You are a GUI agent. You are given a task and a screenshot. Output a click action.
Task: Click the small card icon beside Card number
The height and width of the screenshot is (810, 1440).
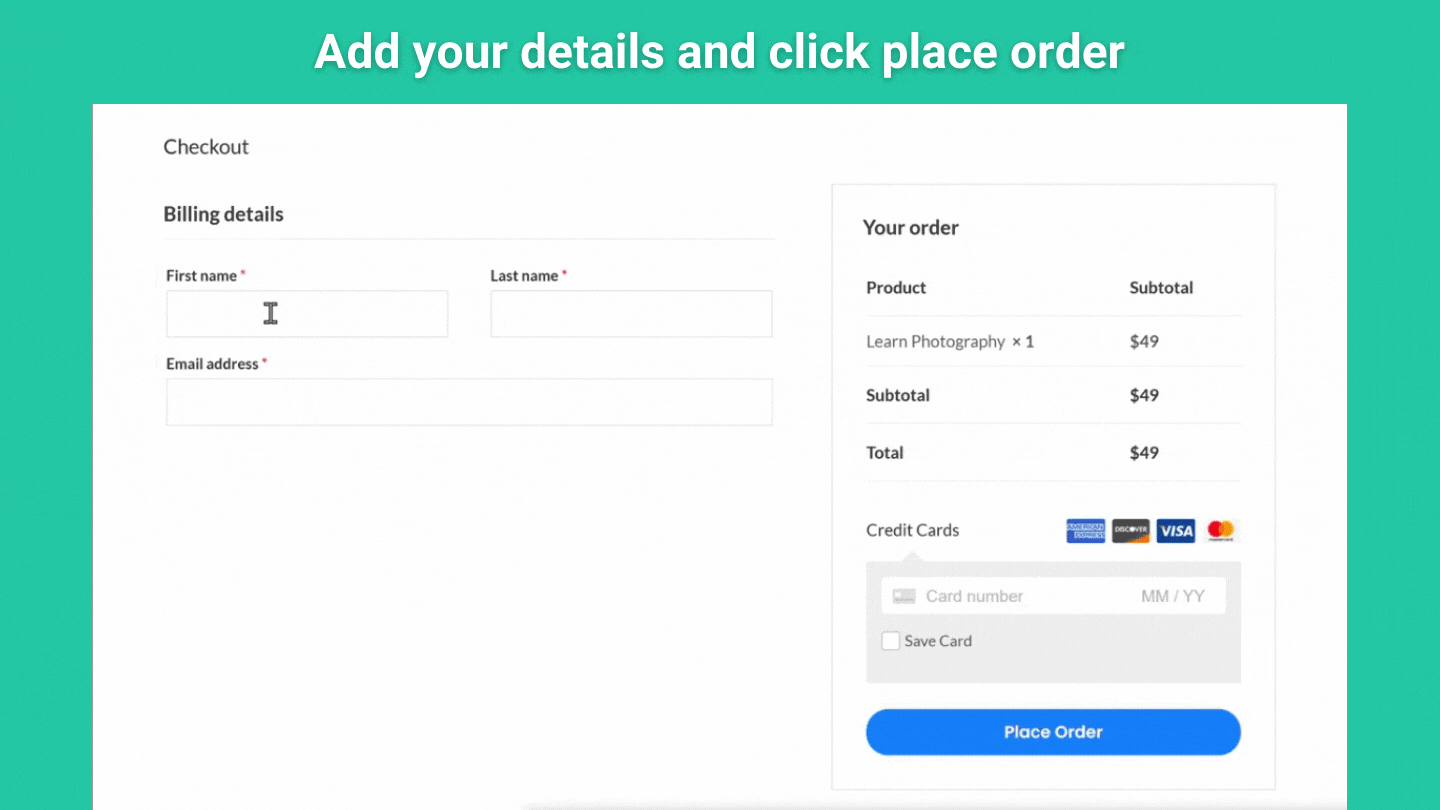tap(904, 597)
